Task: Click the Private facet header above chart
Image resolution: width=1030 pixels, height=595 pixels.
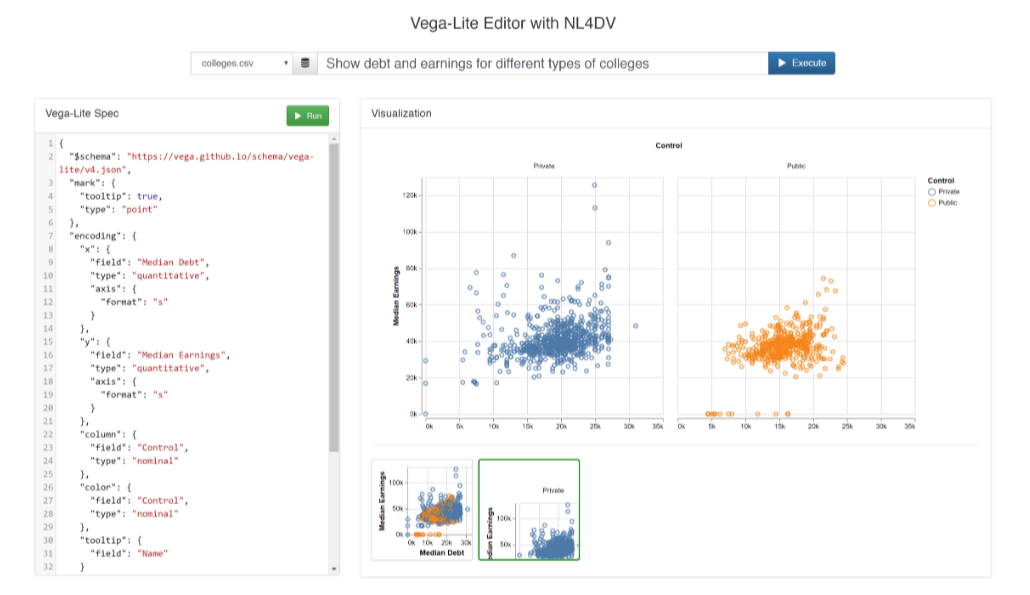Action: [544, 166]
